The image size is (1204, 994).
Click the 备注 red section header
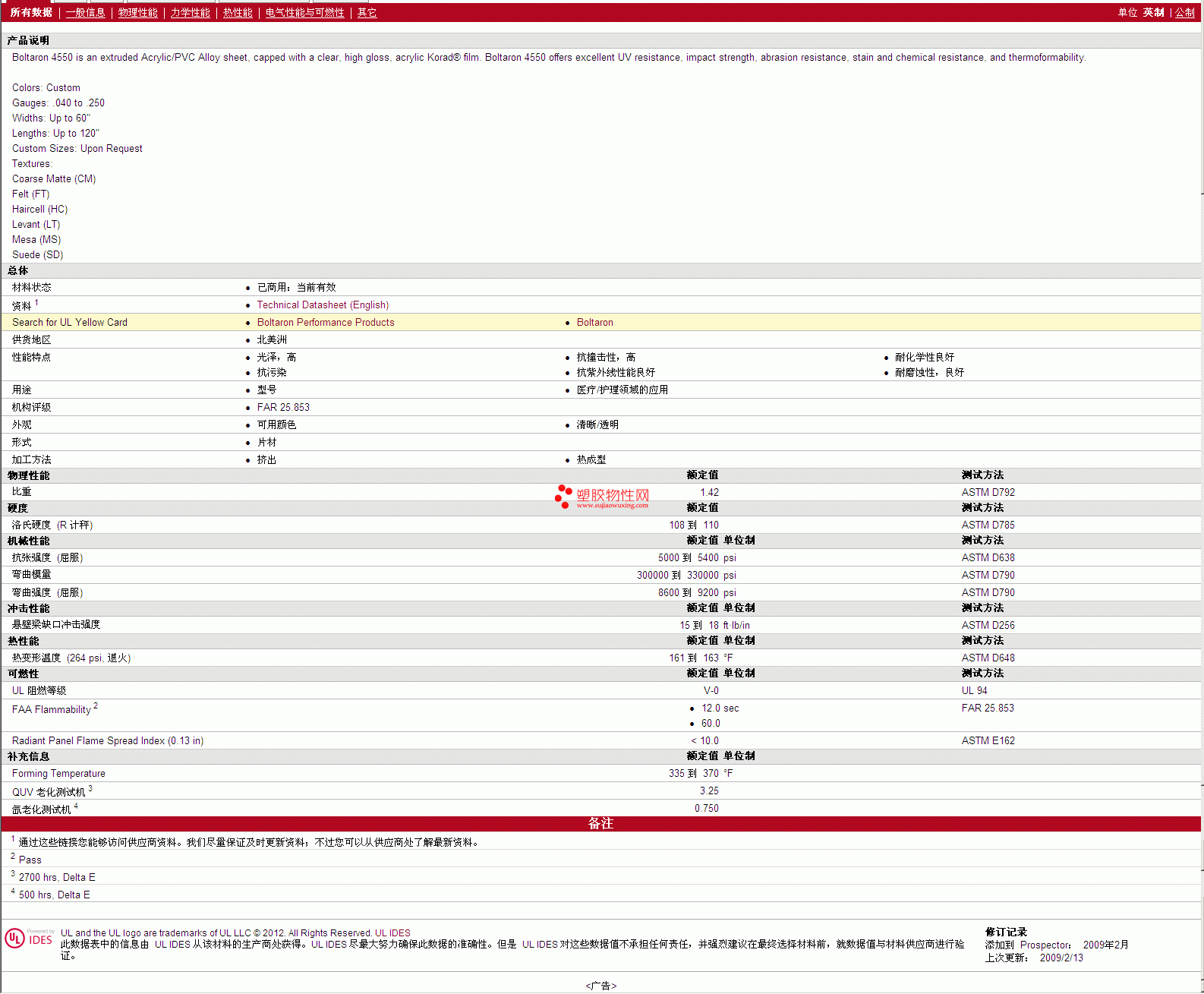600,824
